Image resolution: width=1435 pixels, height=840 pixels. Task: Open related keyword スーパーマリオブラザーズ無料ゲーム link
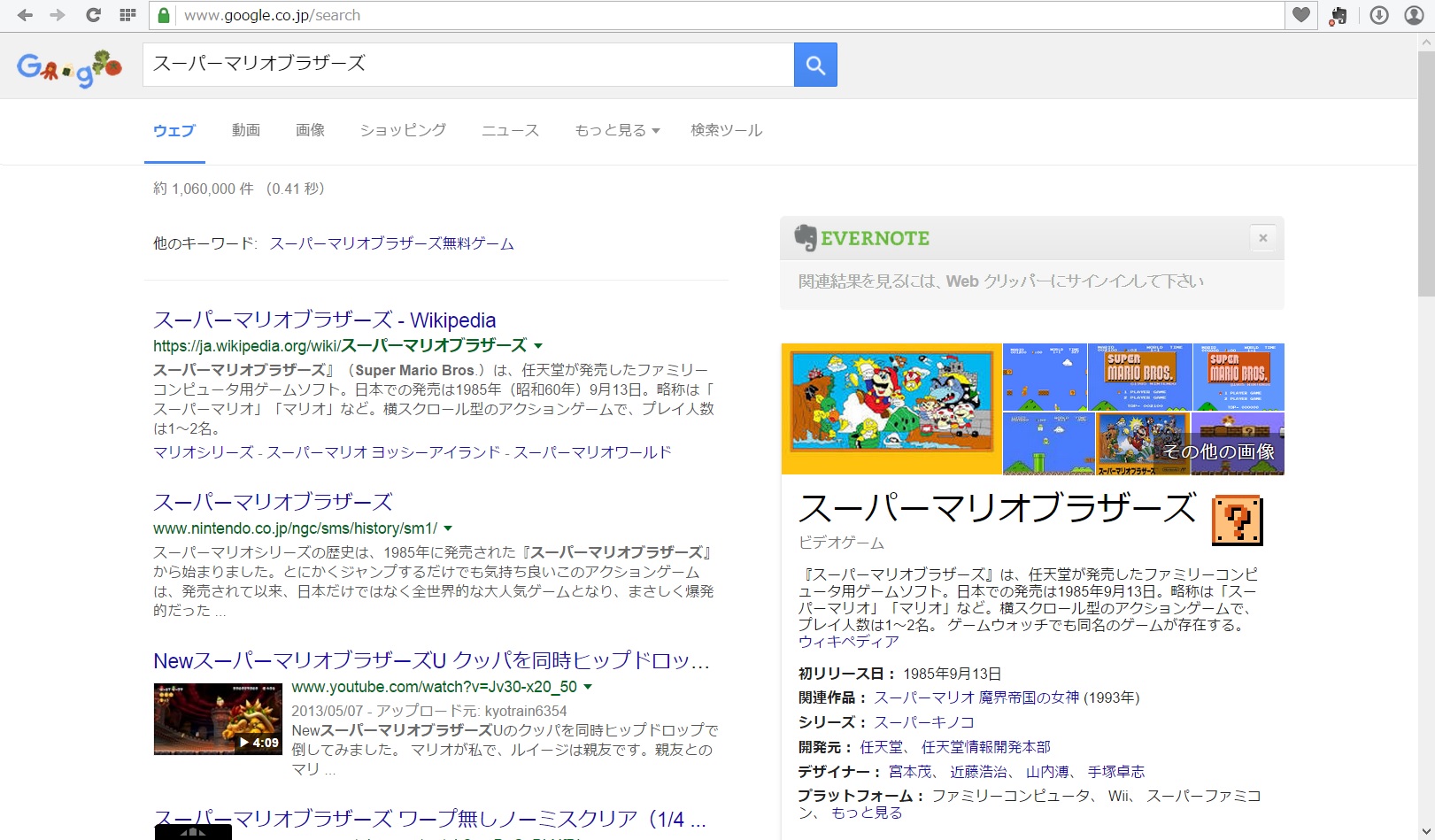point(392,243)
